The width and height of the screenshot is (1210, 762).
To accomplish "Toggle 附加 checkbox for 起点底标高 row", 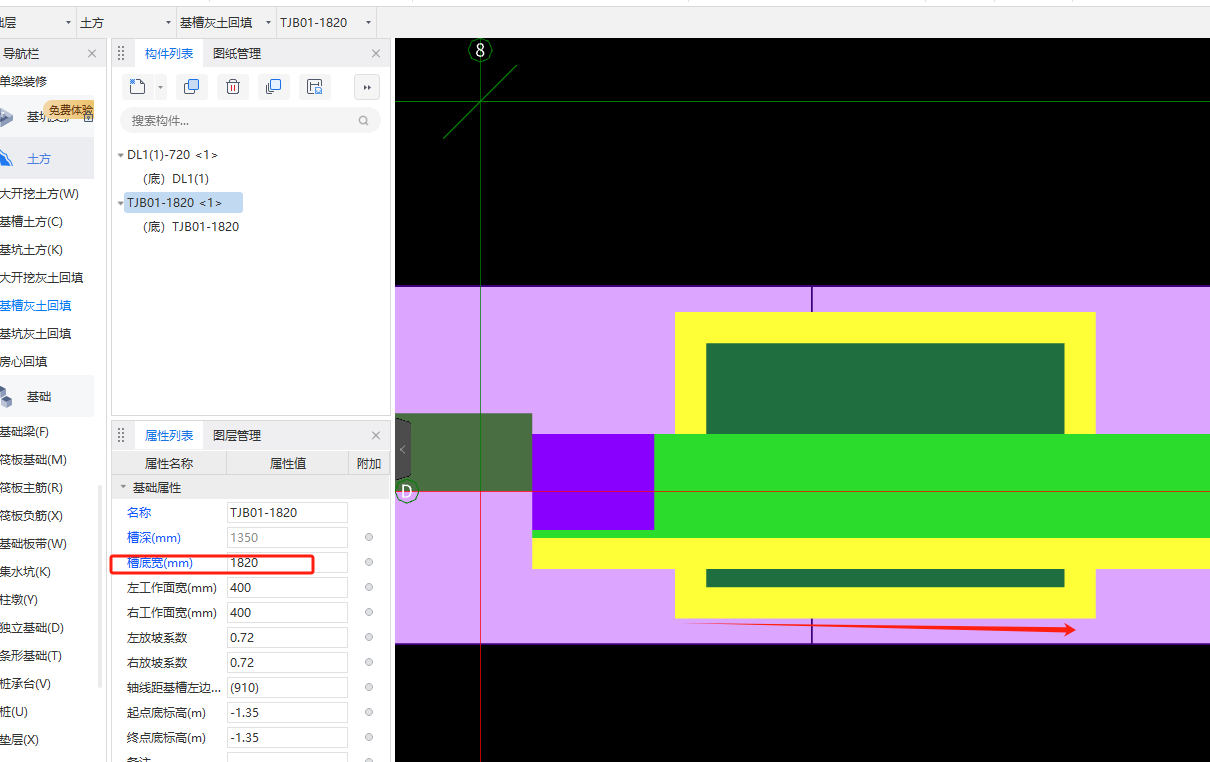I will click(x=369, y=712).
